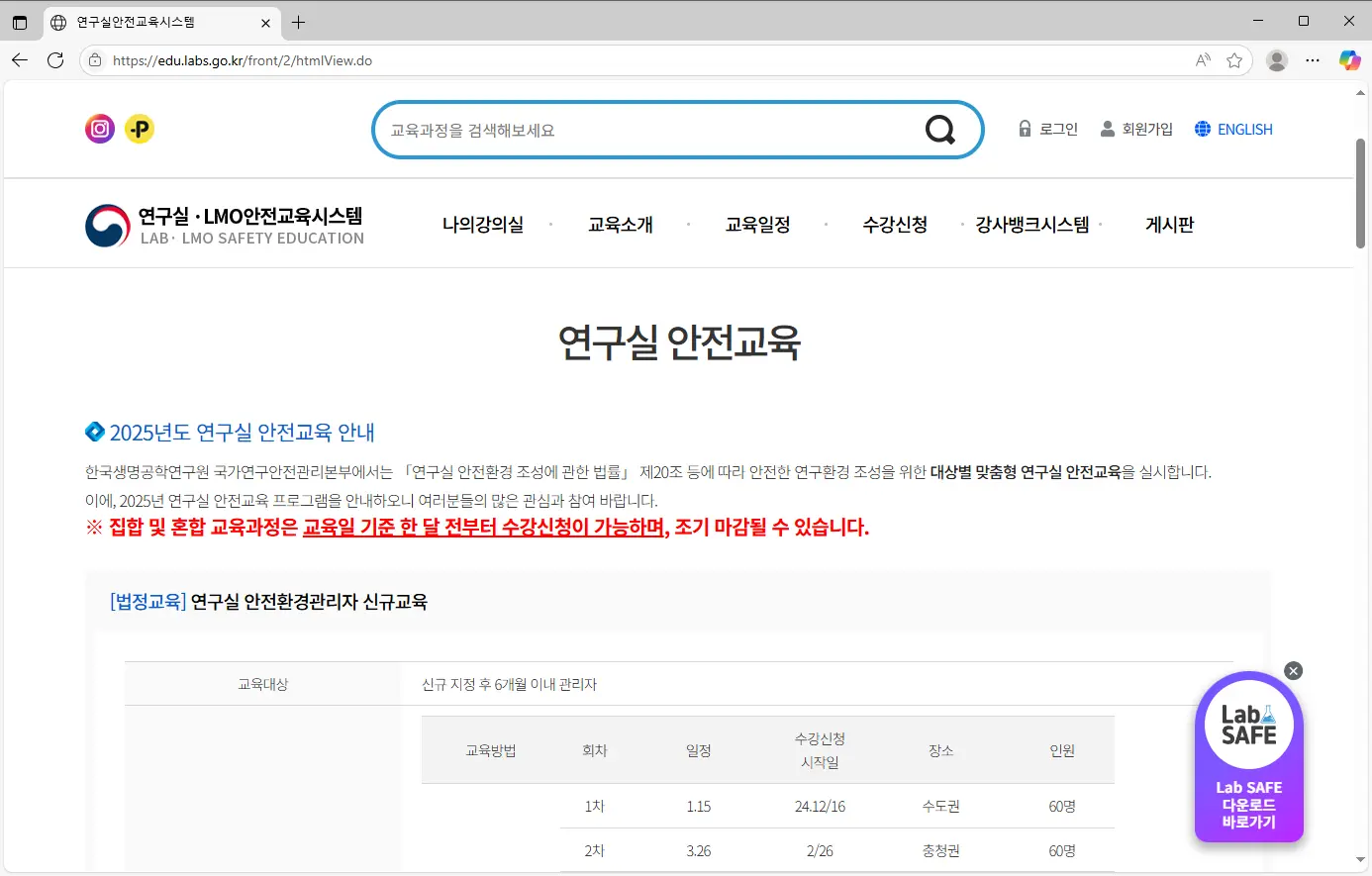Open the browser profile icon

pyautogui.click(x=1276, y=60)
